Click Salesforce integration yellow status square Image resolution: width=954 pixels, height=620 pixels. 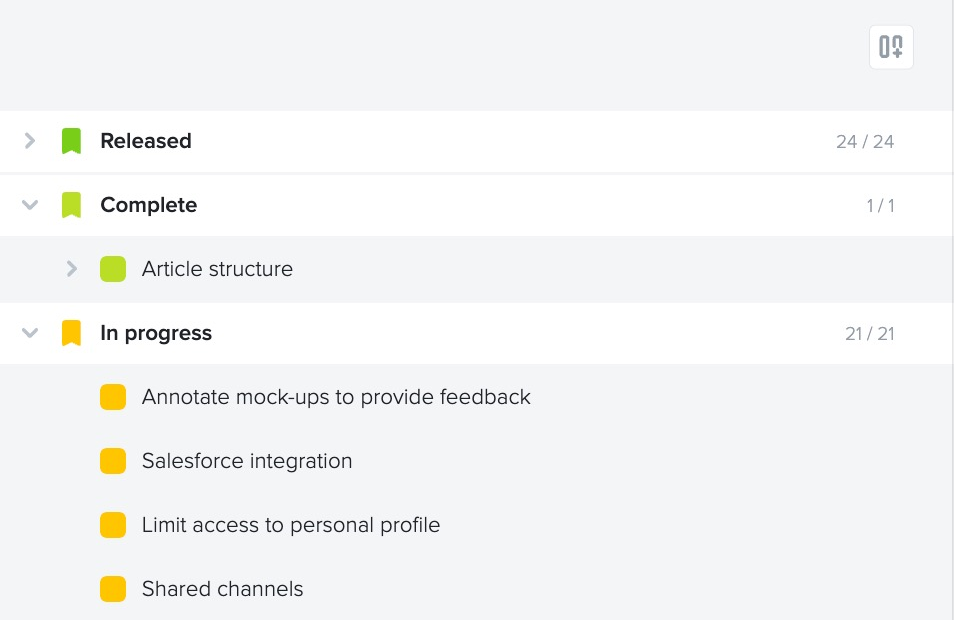(x=113, y=461)
